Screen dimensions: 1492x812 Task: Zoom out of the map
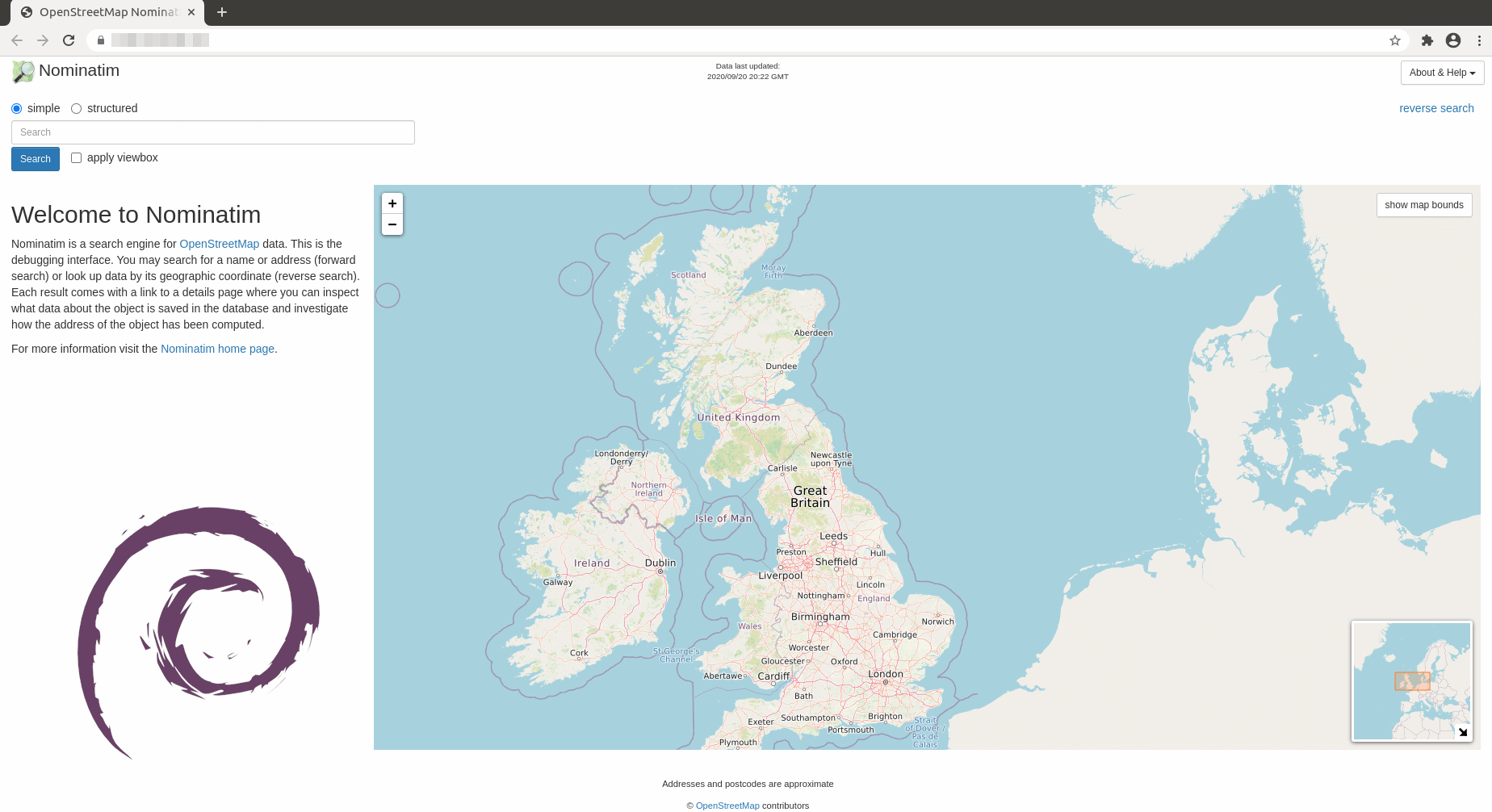click(392, 224)
